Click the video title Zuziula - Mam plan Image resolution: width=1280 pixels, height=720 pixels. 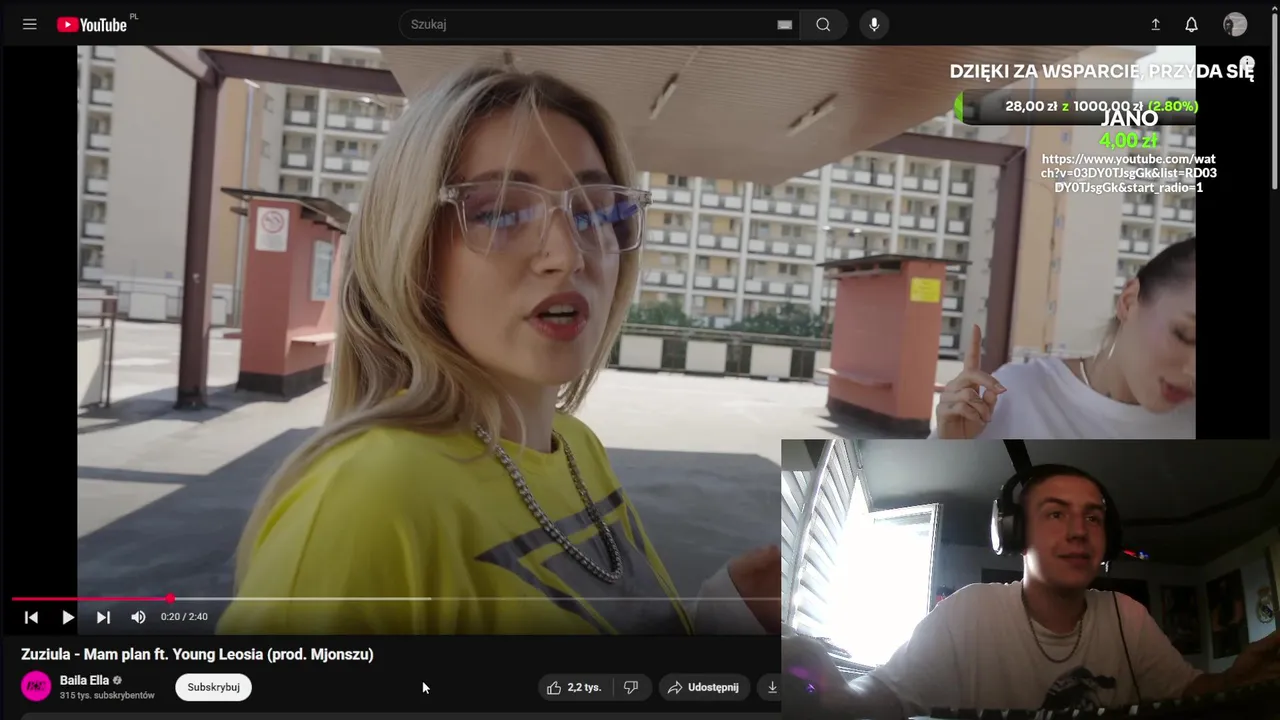[197, 654]
